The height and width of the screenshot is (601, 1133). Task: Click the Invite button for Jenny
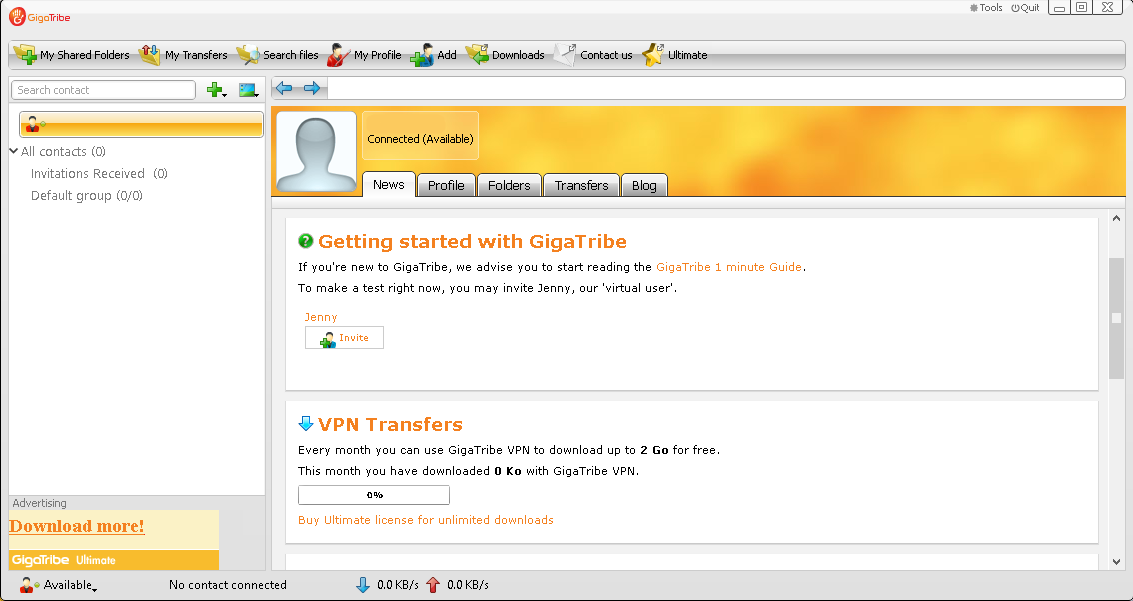pos(345,337)
